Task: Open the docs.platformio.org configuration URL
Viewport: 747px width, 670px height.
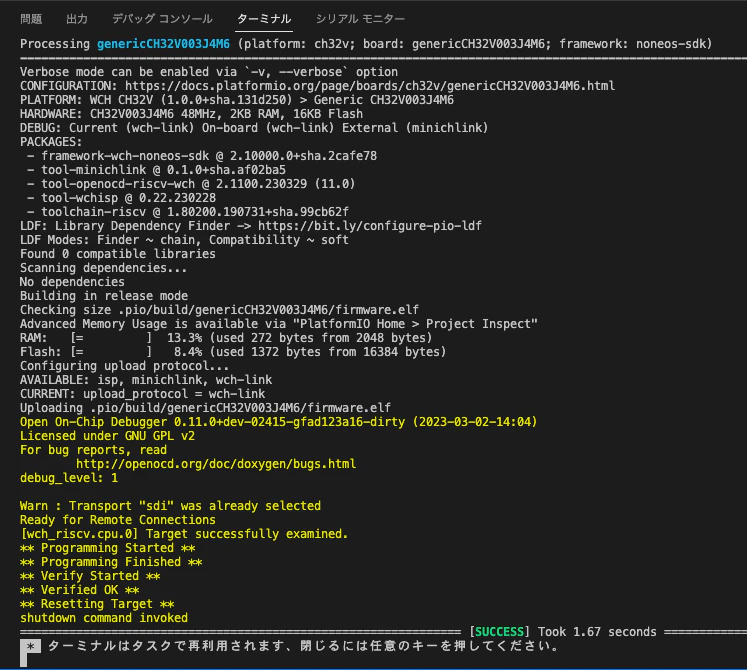Action: [x=370, y=86]
